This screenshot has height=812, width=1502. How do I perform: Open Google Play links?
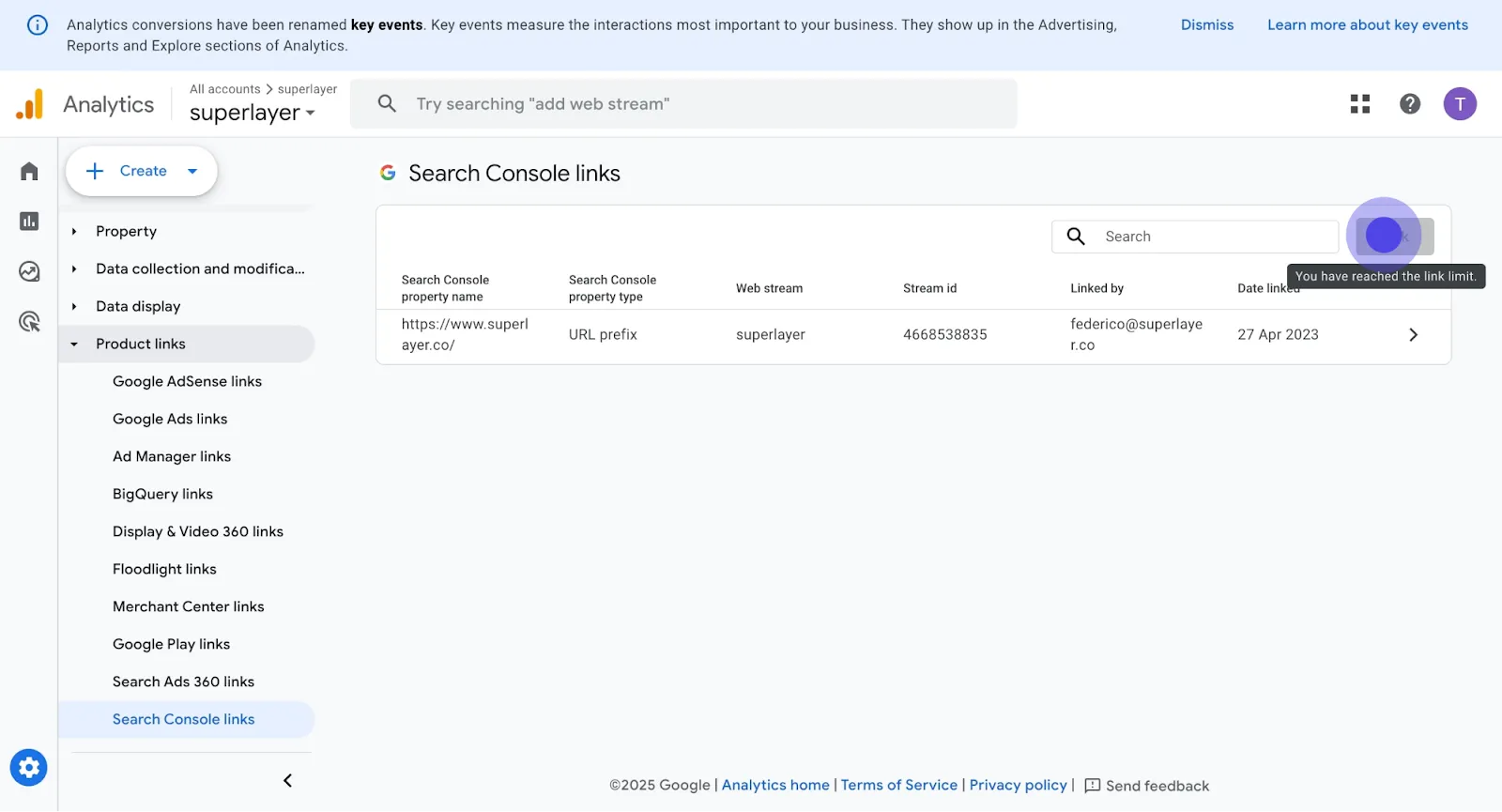[x=171, y=644]
